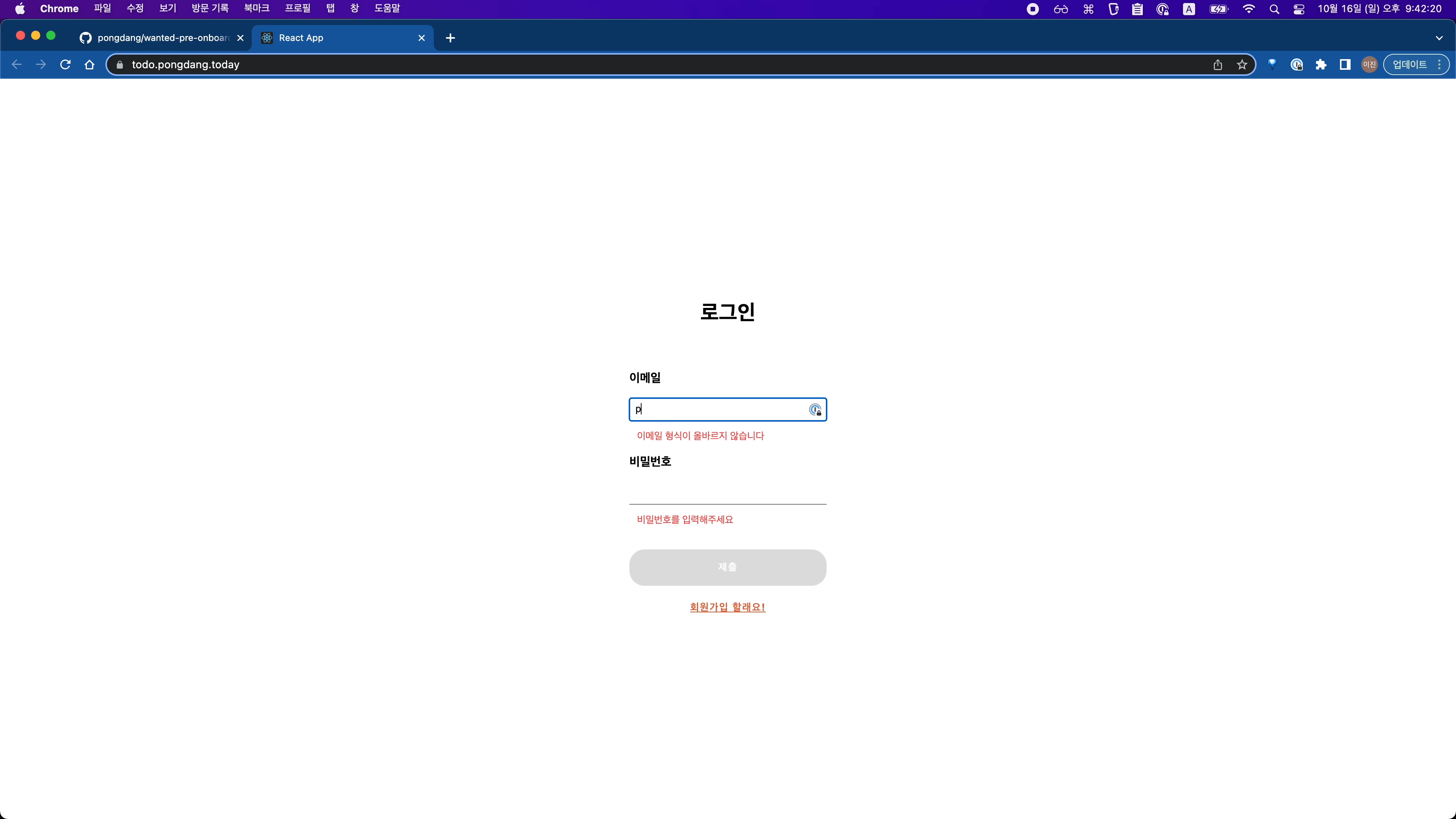This screenshot has width=1456, height=819.
Task: Click the 회원가입 할래요! signup link
Action: click(728, 607)
